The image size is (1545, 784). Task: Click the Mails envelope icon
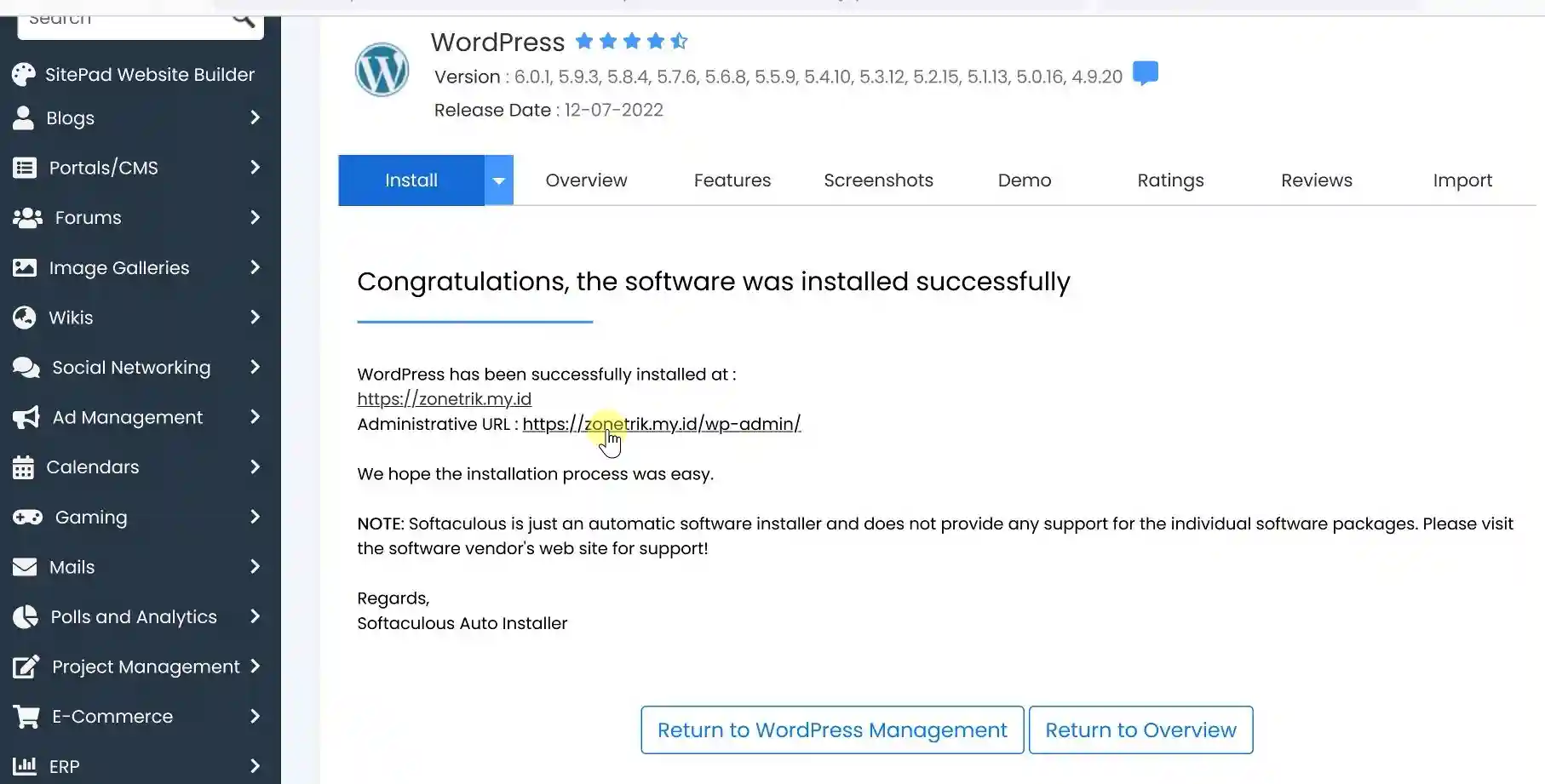[25, 567]
